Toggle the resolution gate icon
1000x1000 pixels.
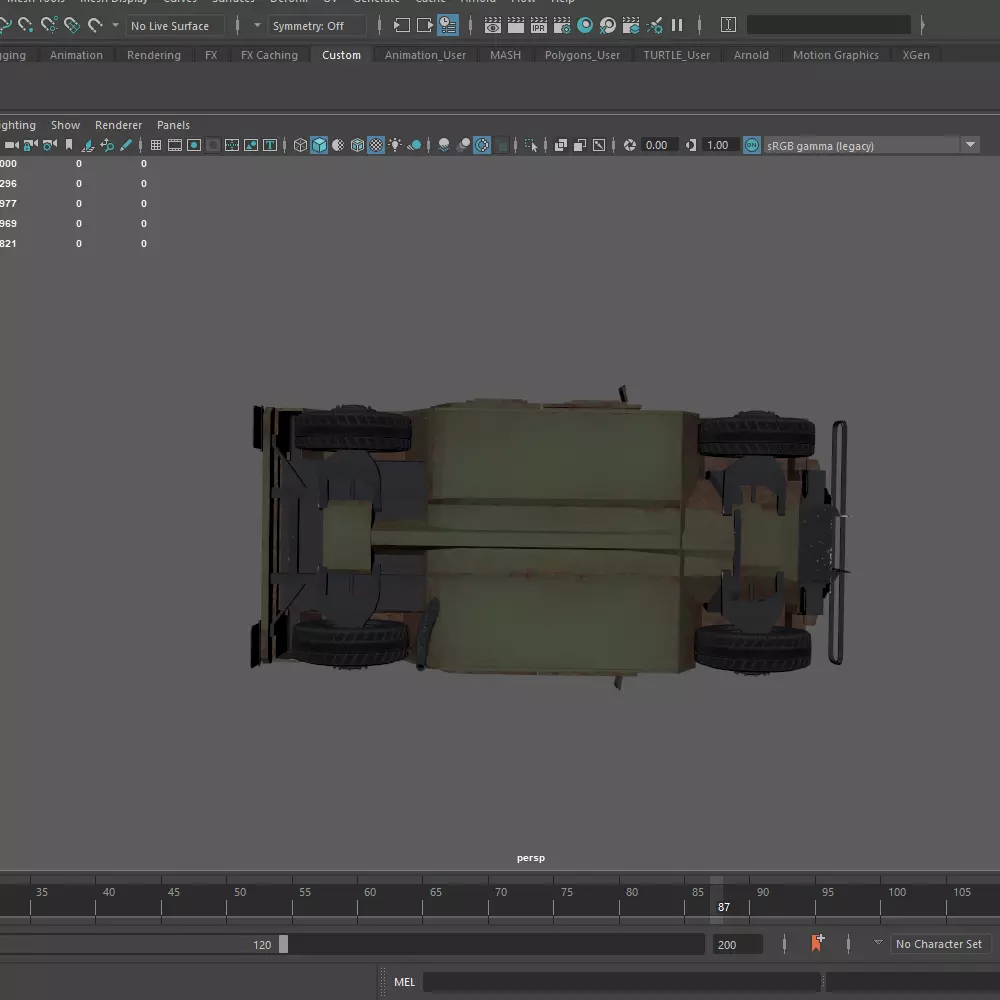194,145
